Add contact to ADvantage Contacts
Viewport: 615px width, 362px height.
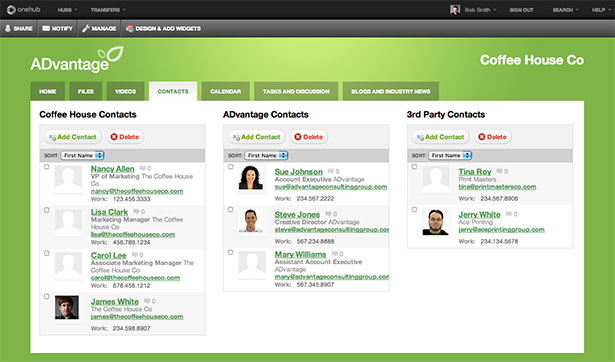(257, 137)
